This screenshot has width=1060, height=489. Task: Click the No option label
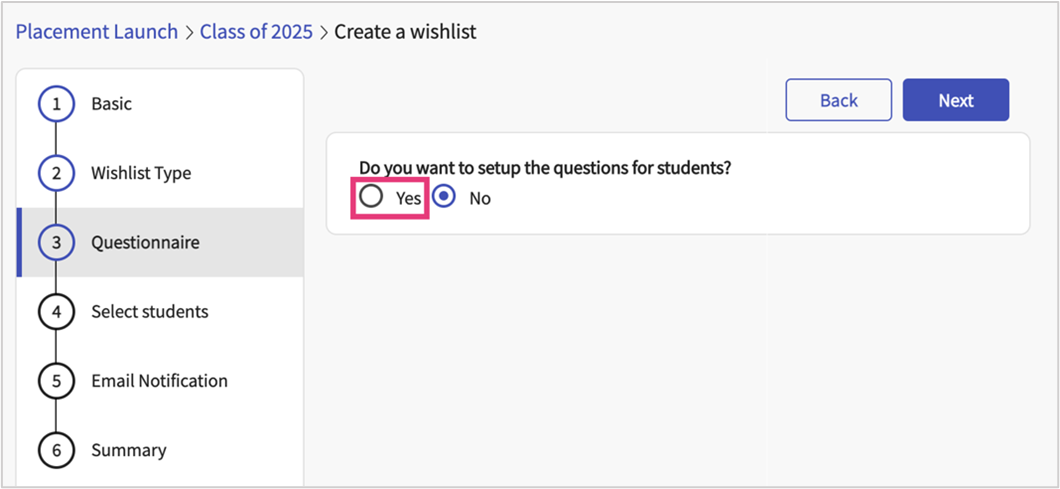[480, 198]
